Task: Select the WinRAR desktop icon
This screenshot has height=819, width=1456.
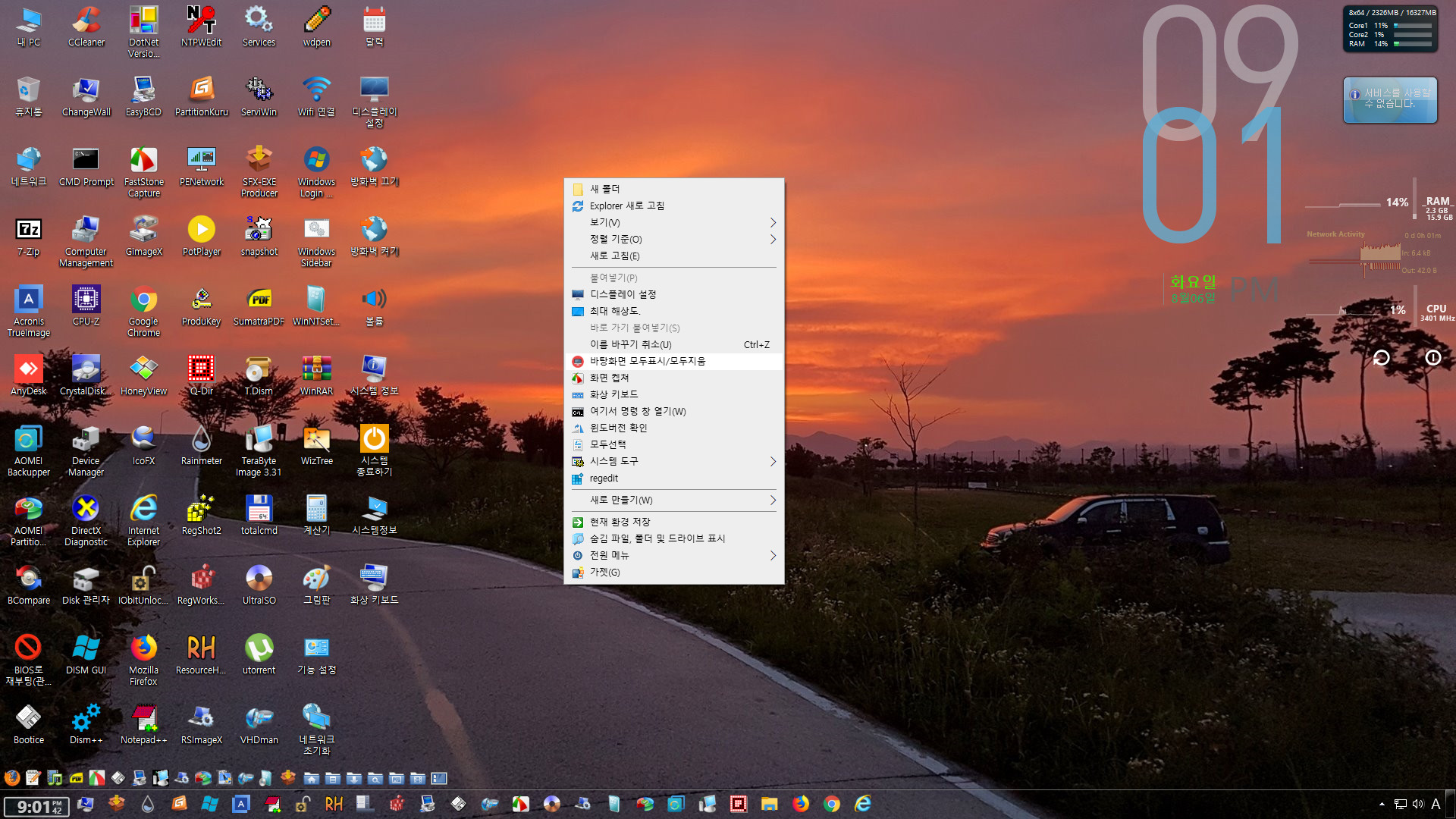Action: (316, 375)
